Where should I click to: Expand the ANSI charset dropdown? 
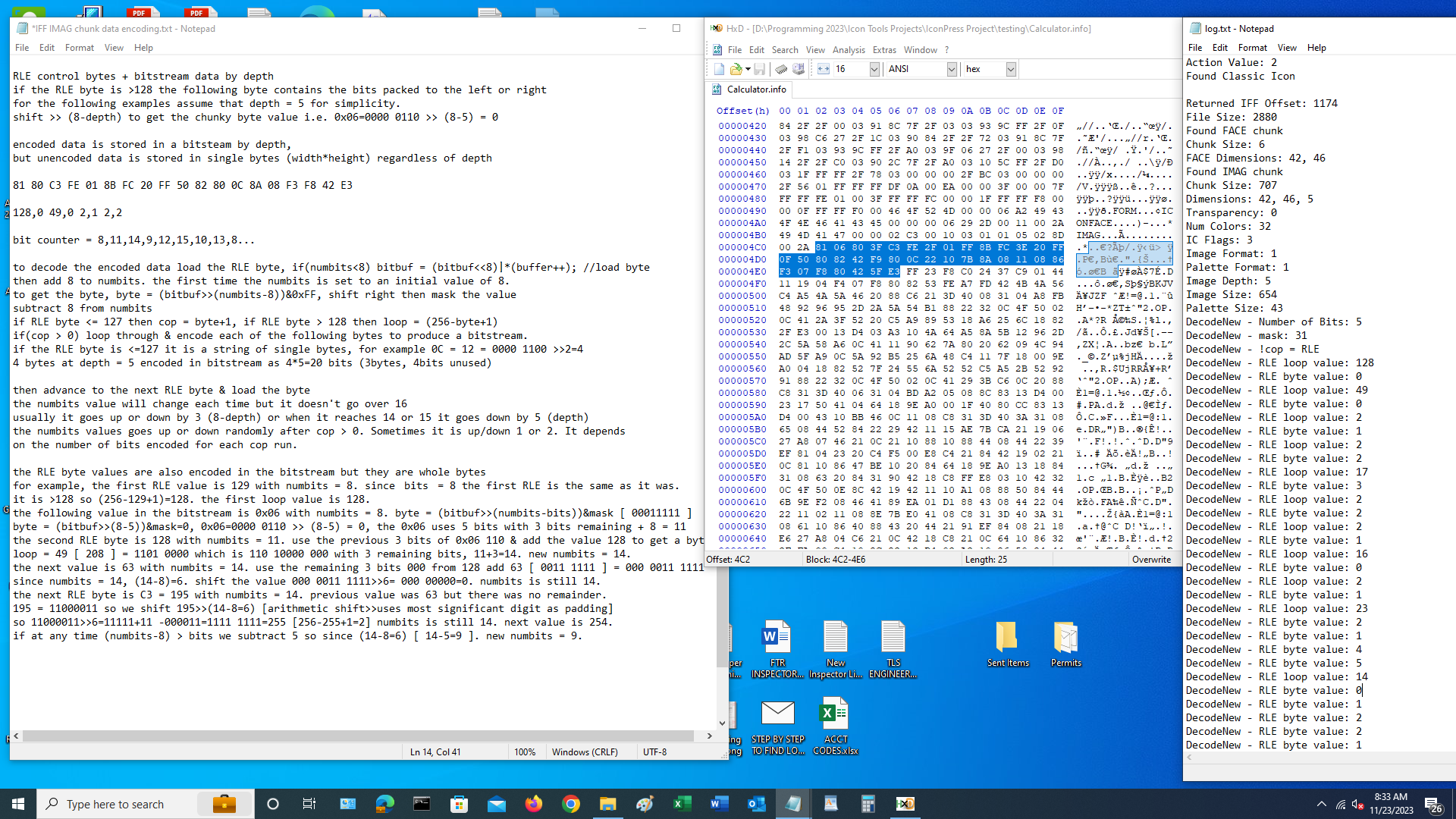coord(952,69)
